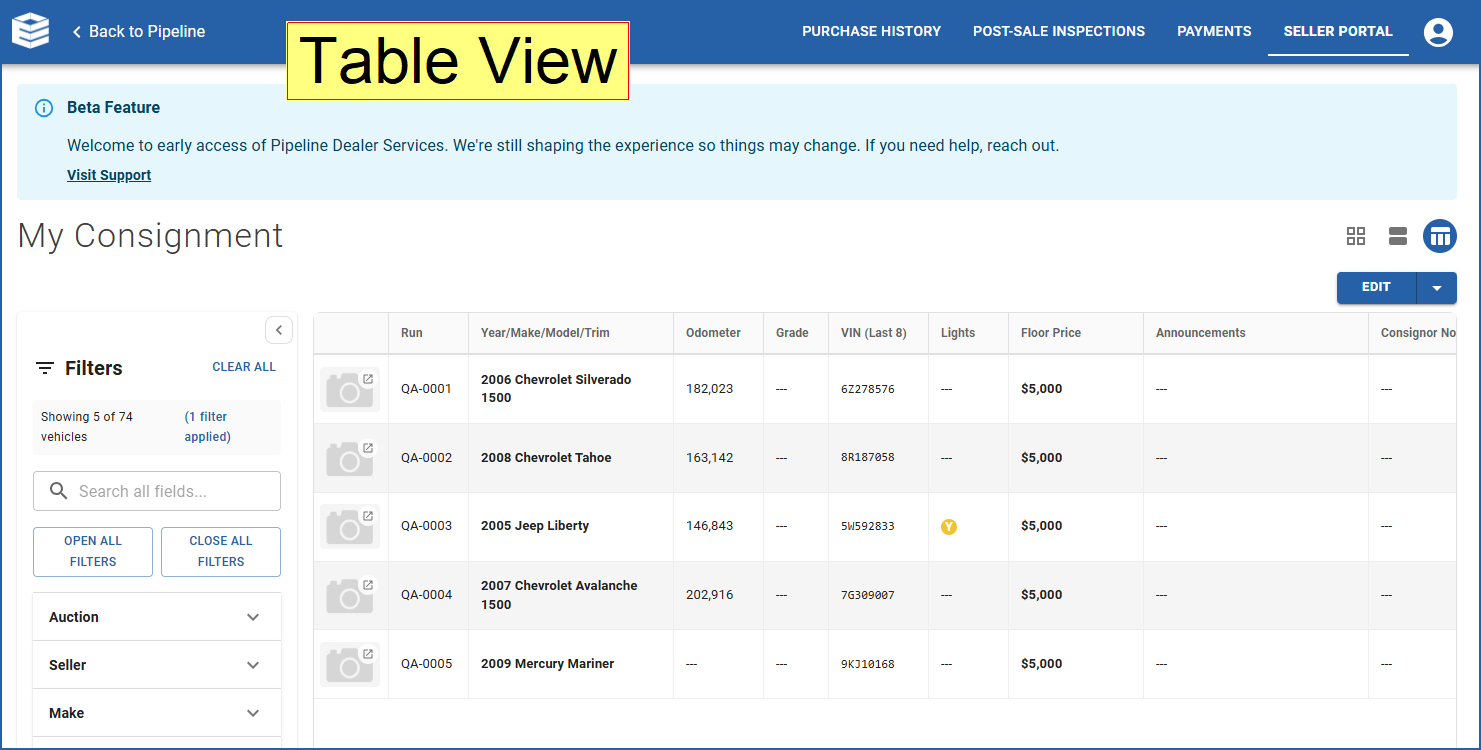The height and width of the screenshot is (750, 1481).
Task: Click floor price of Mercury Mariner
Action: [x=1042, y=664]
